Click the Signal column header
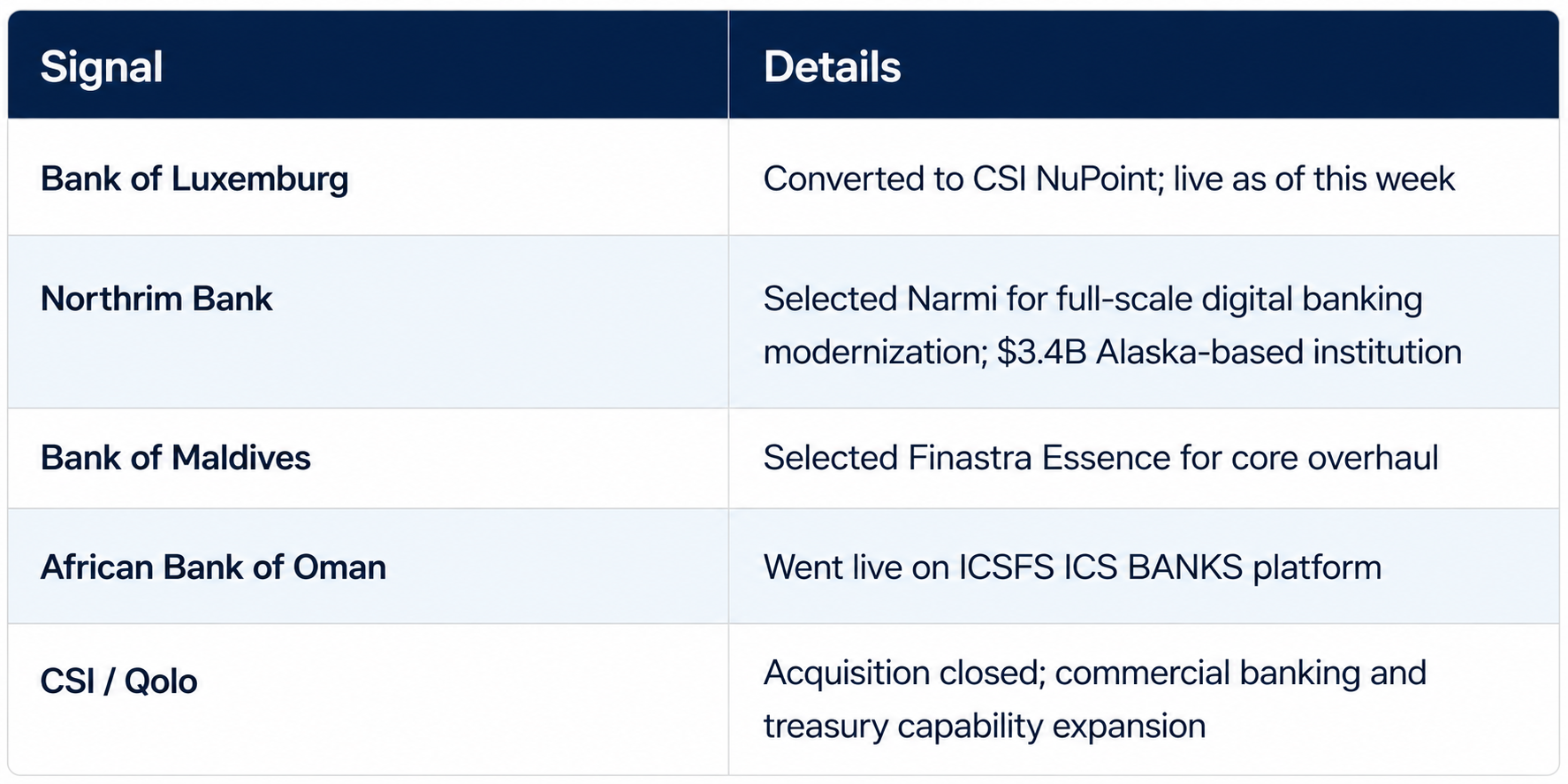This screenshot has height=784, width=1568. click(x=102, y=67)
